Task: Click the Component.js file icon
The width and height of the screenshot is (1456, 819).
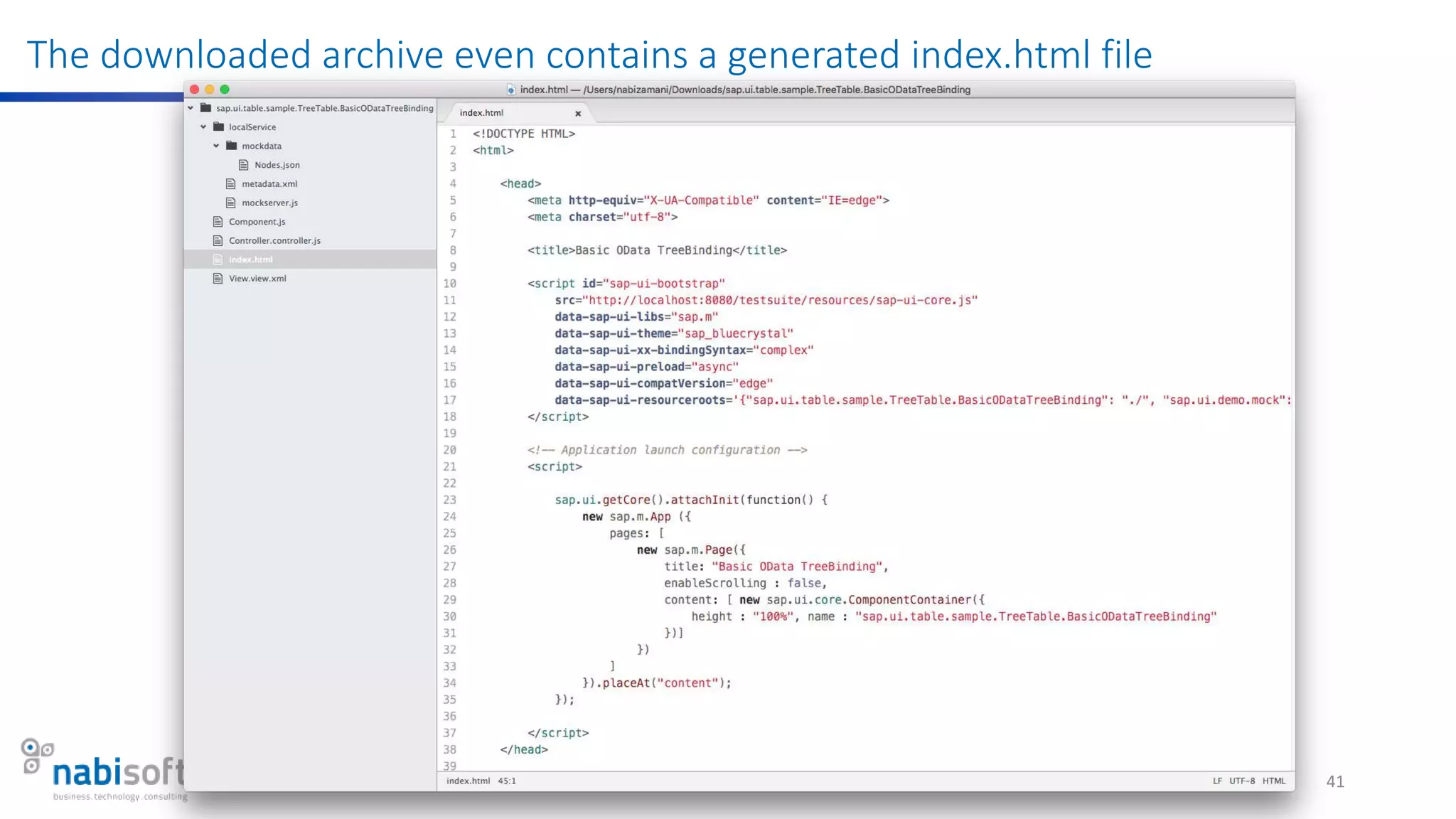Action: click(218, 222)
